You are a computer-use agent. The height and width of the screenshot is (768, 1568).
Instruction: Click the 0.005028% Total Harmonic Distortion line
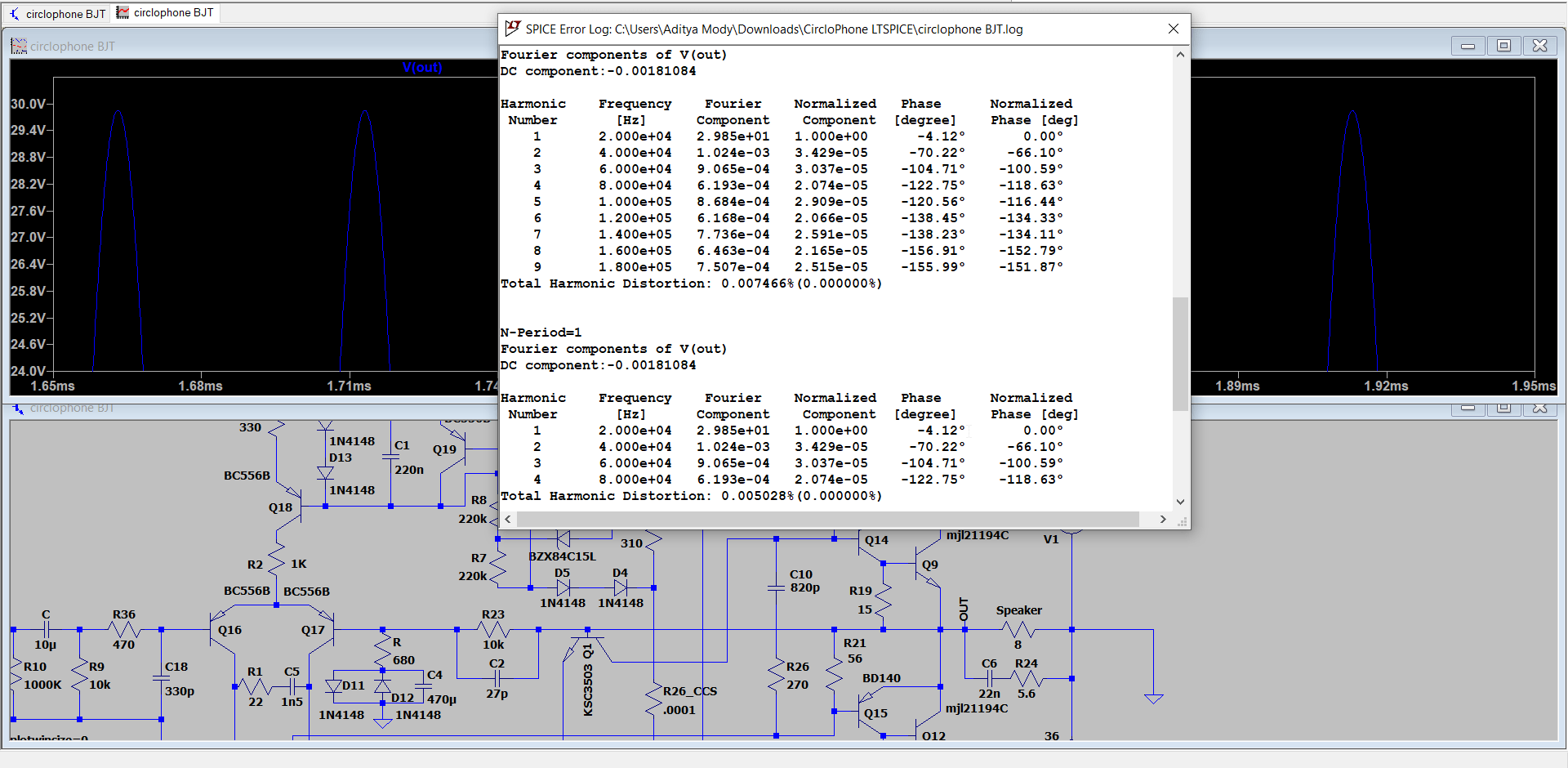(x=692, y=496)
